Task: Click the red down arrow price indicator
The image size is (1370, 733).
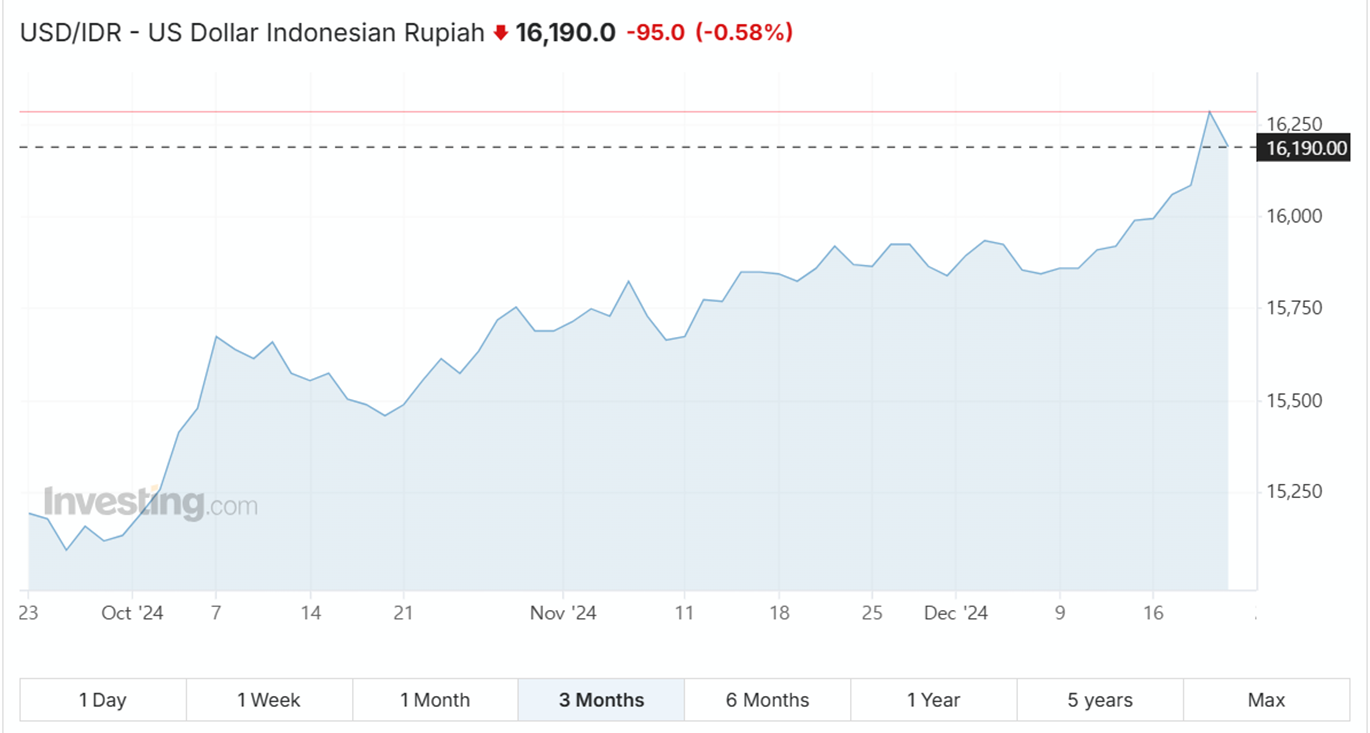Action: pyautogui.click(x=501, y=33)
